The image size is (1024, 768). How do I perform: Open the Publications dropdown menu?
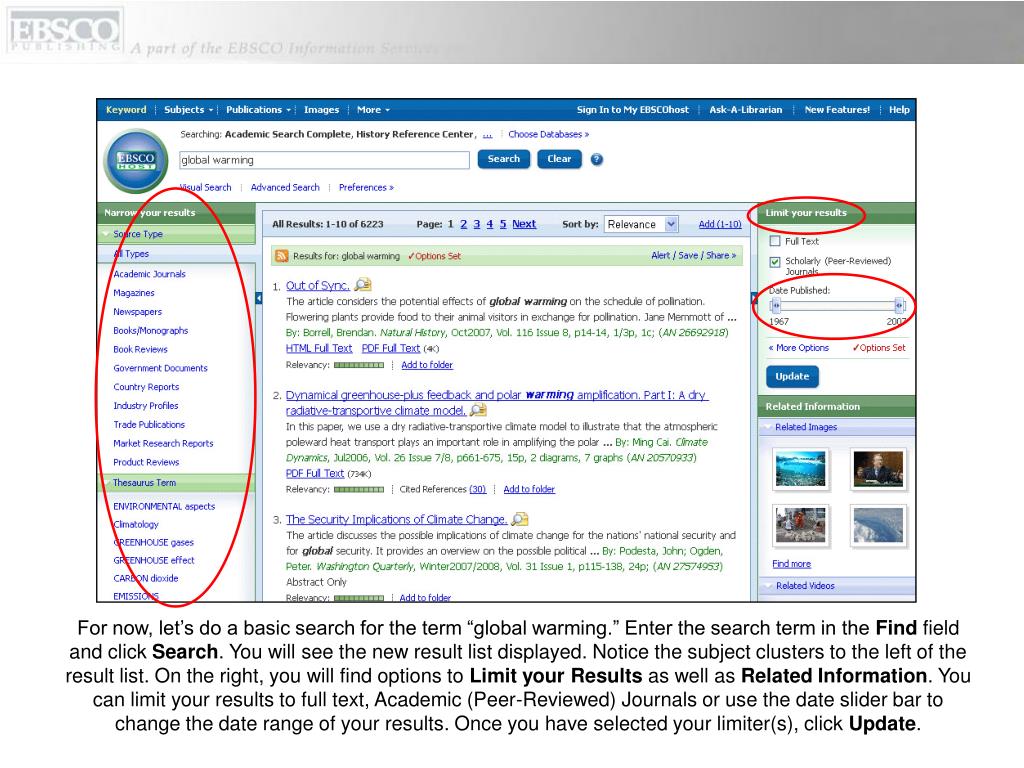tap(258, 110)
